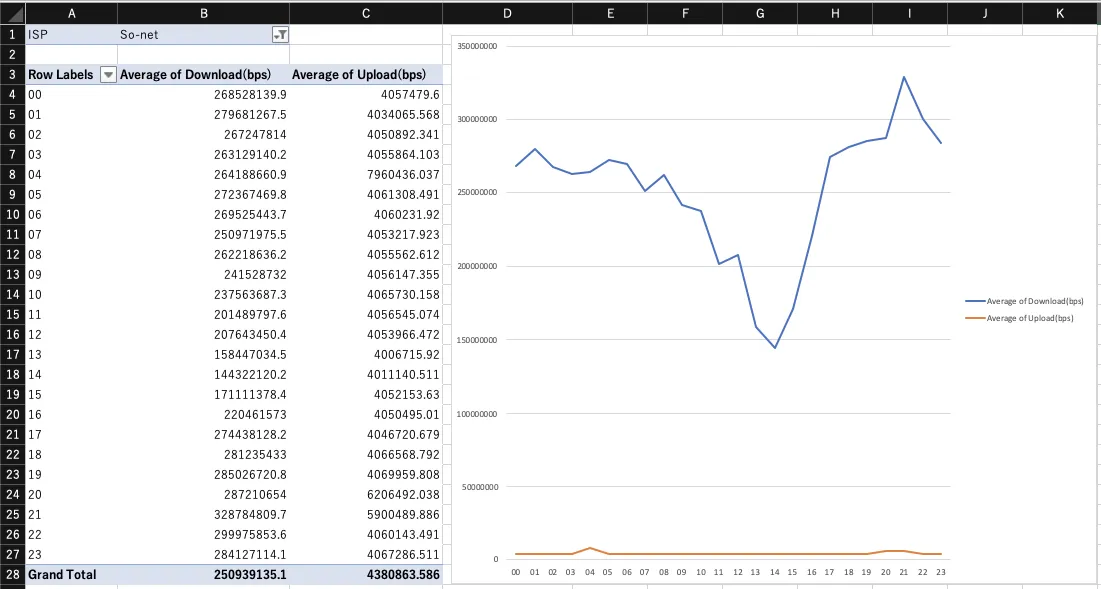
Task: Click the So-net filter value cell
Action: pos(190,34)
